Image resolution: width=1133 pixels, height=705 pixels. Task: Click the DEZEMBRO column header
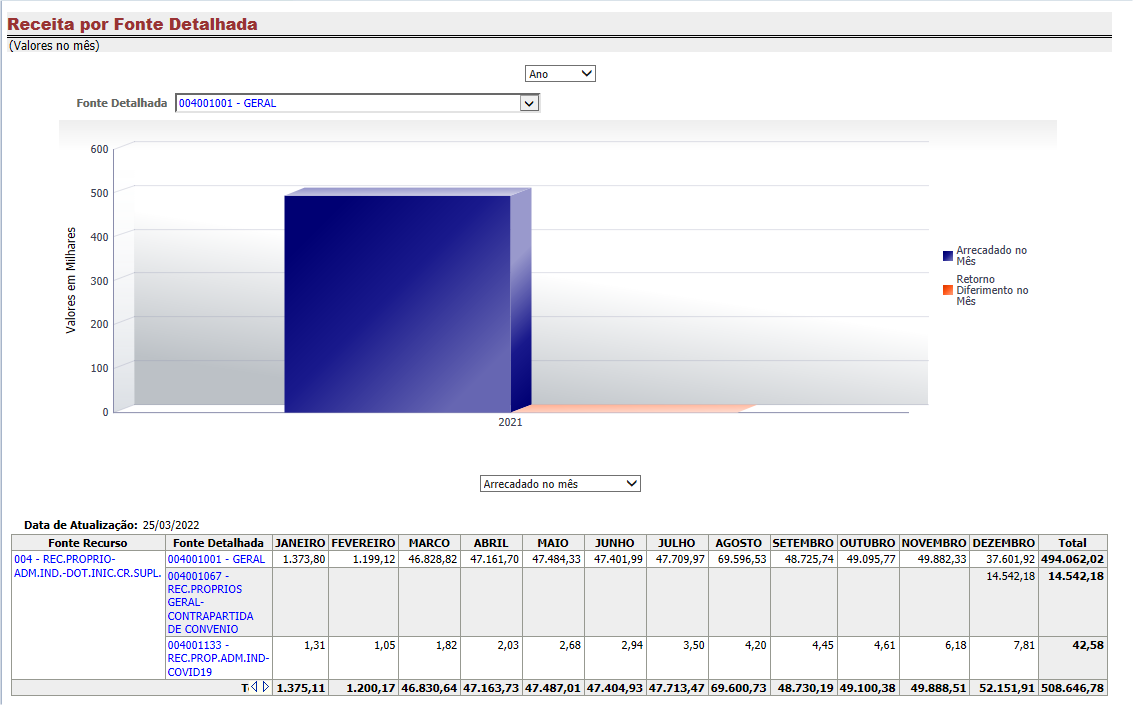click(1003, 543)
